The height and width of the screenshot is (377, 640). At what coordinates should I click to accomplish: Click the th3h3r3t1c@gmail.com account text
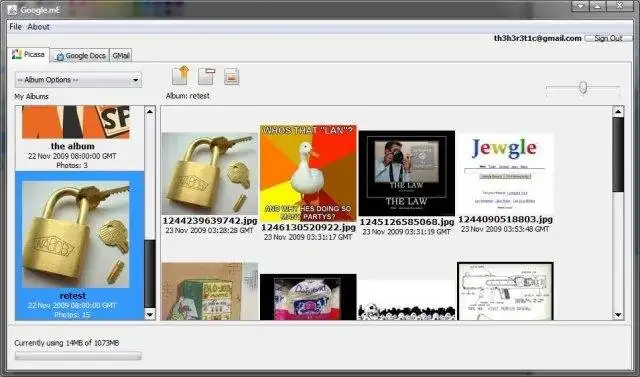(x=538, y=38)
